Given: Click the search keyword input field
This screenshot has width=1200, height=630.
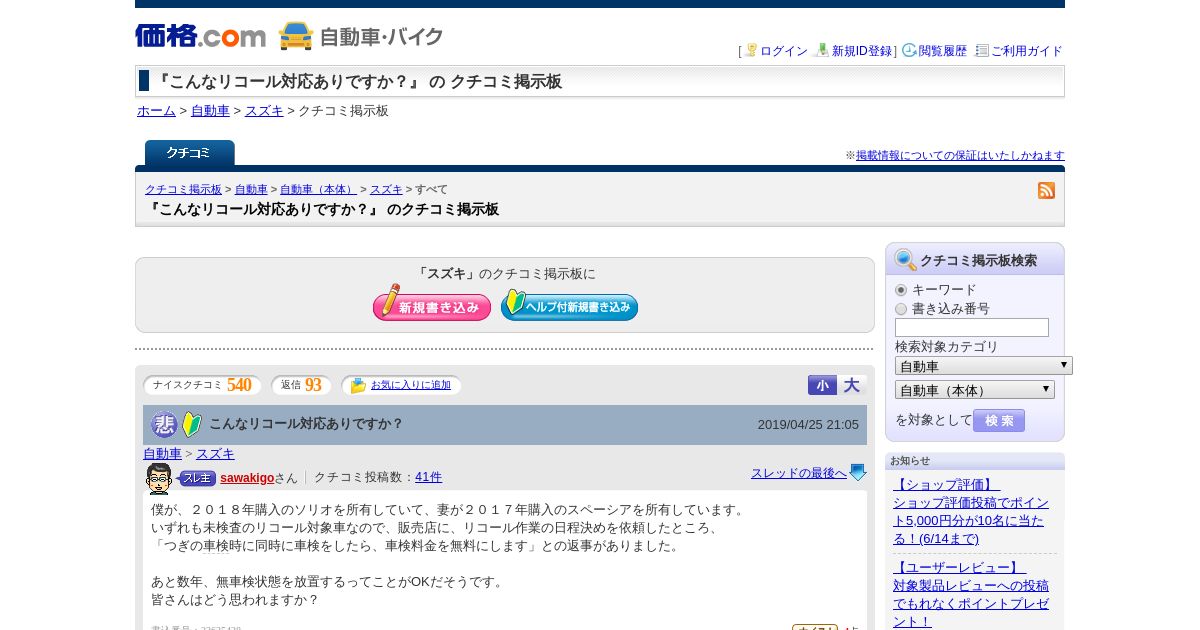Looking at the screenshot, I should coord(972,328).
